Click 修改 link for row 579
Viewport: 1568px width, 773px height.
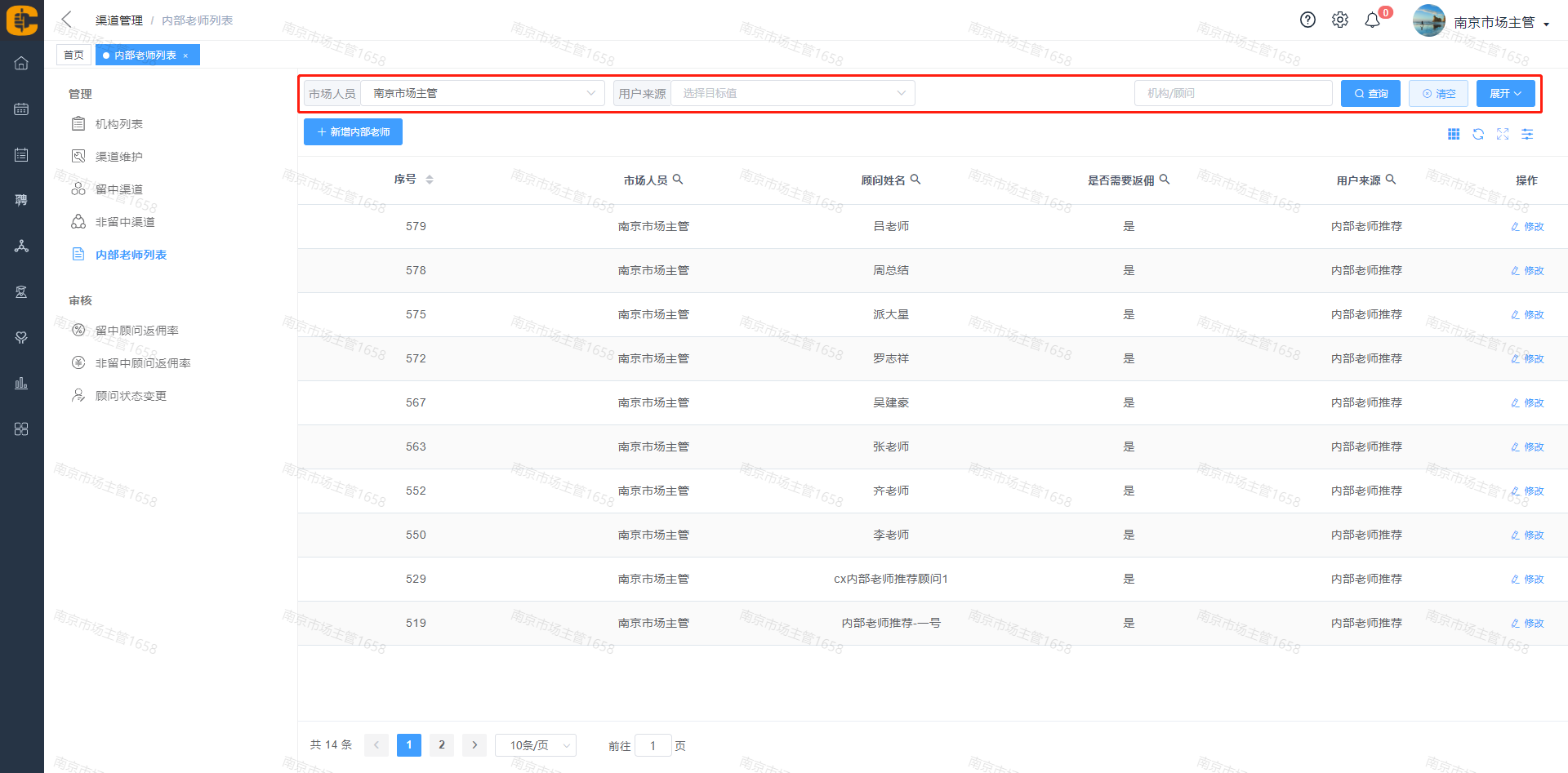(1527, 227)
